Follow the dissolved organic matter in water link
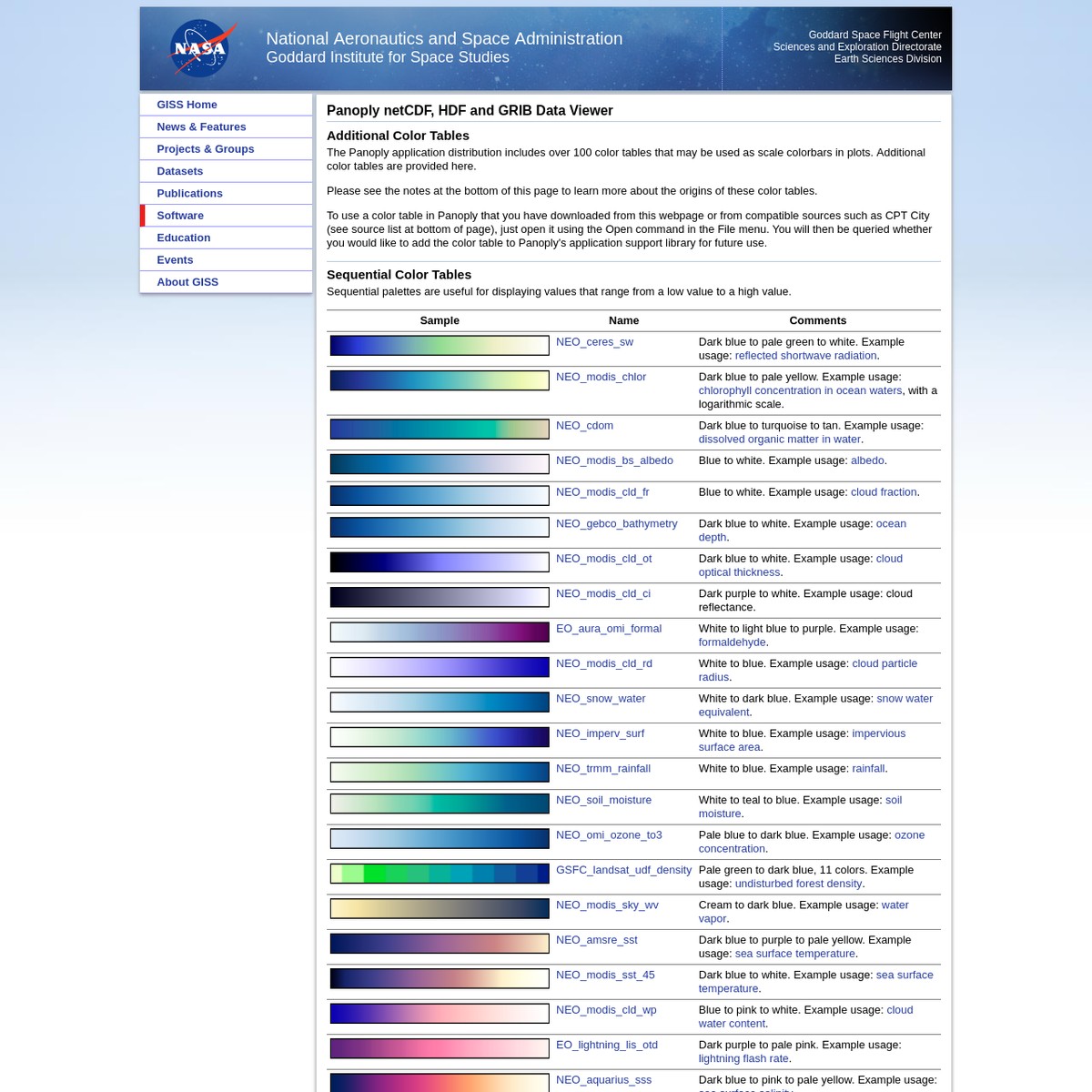This screenshot has height=1092, width=1092. [779, 440]
